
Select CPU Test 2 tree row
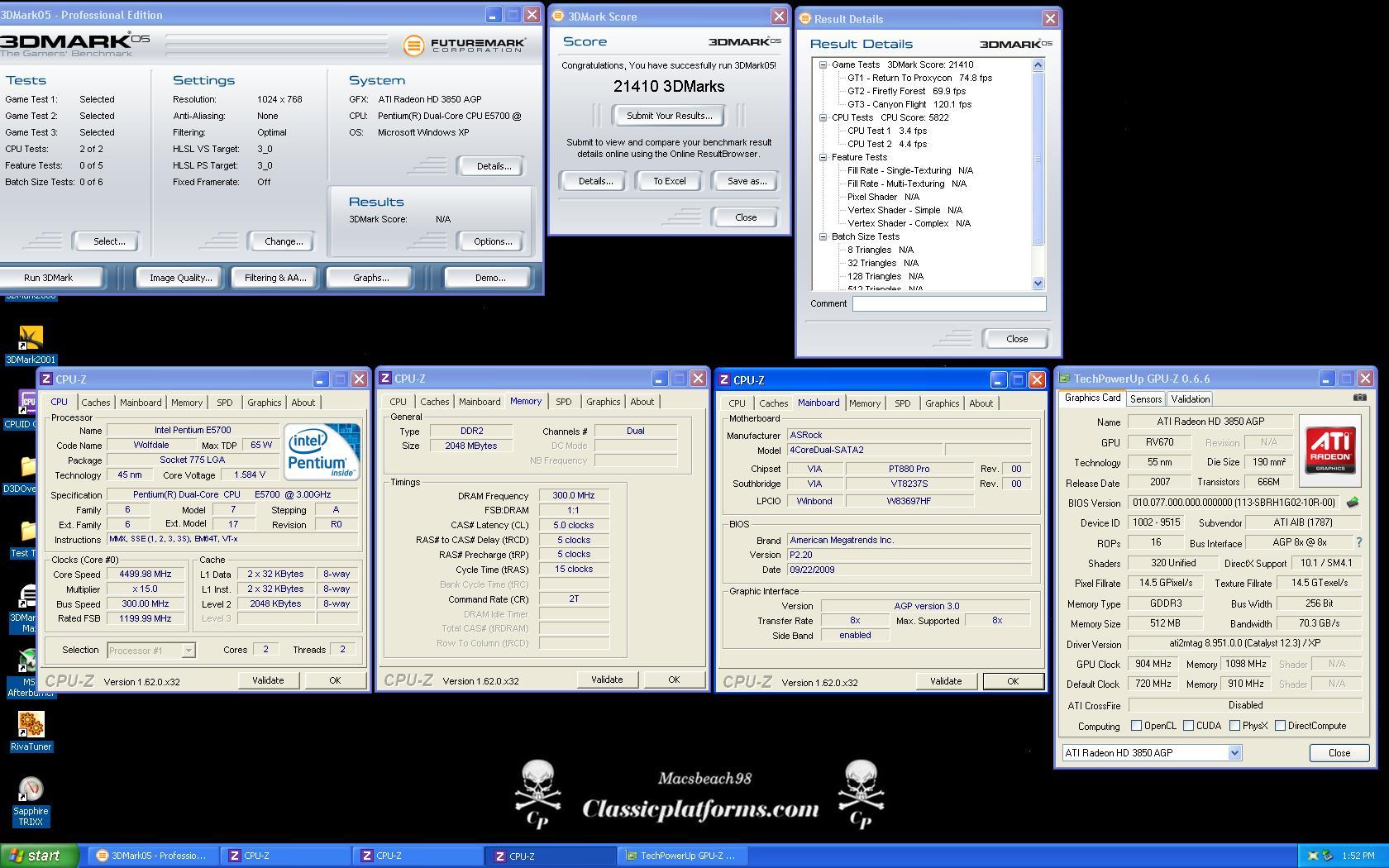click(886, 144)
